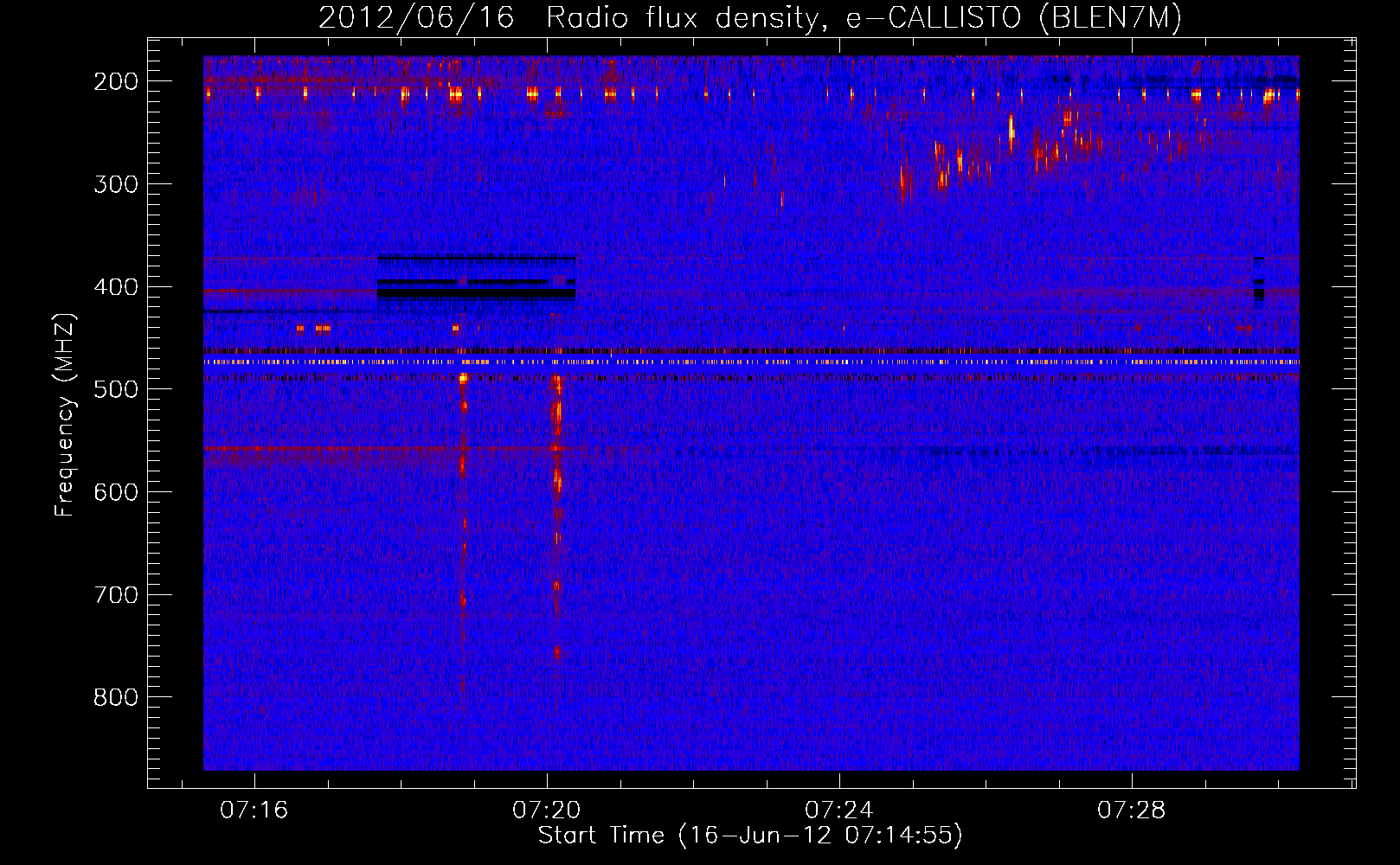
Task: Click the 'Frequency (MHZ)' axis label
Action: [65, 414]
